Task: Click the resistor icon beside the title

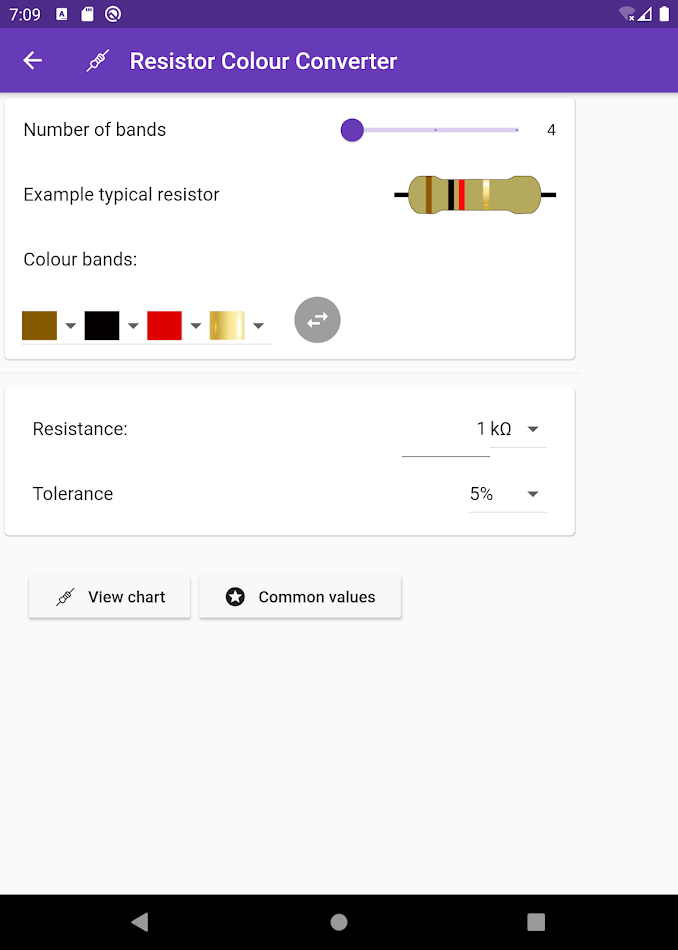Action: point(97,62)
